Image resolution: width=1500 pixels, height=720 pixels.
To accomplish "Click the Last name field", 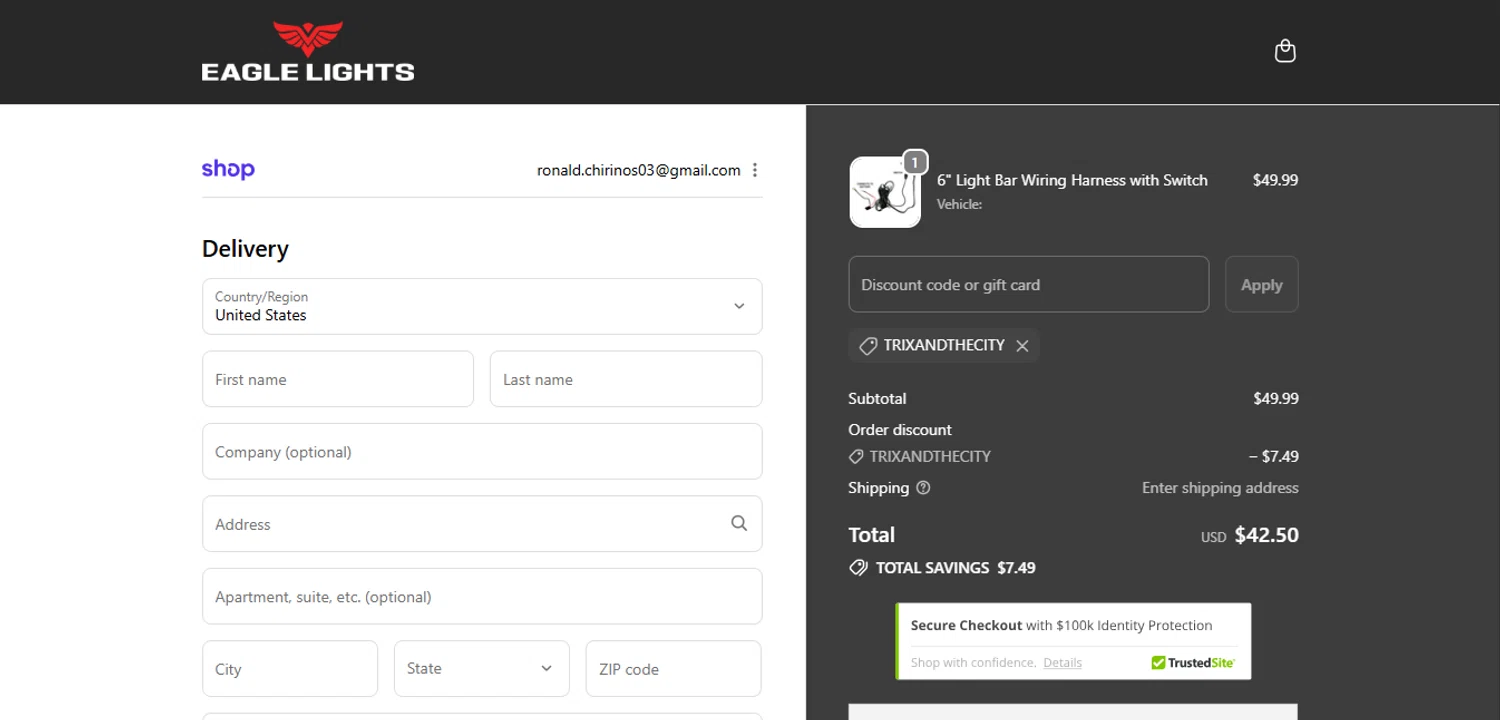I will (626, 379).
